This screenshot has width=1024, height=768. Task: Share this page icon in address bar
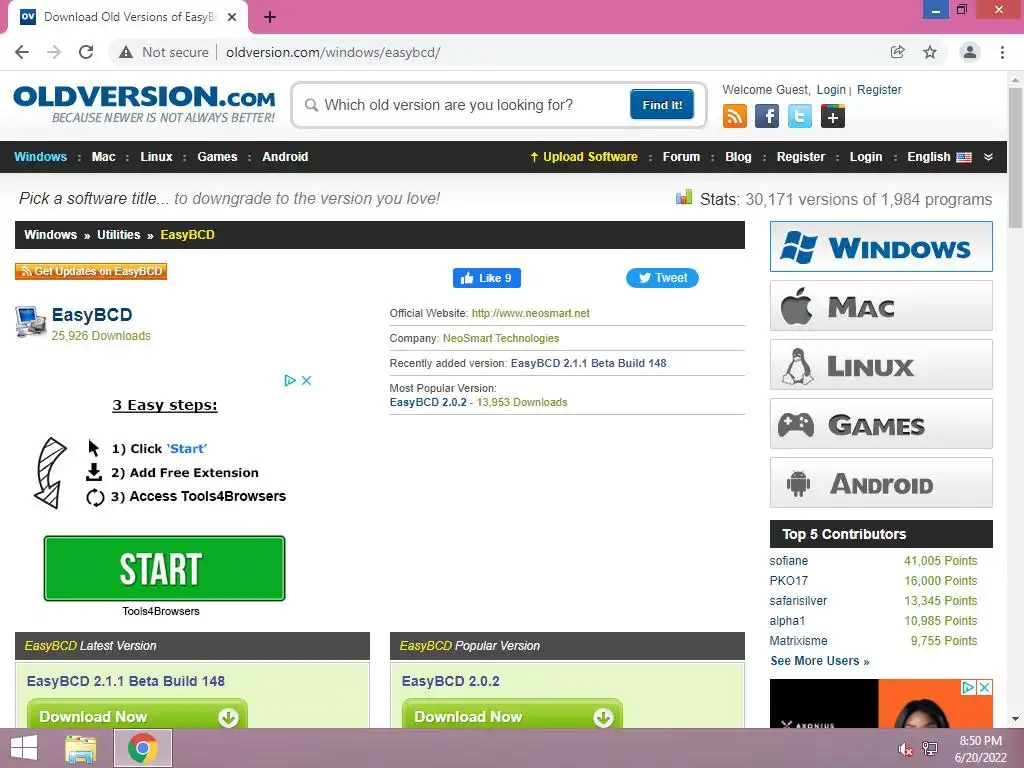[898, 52]
